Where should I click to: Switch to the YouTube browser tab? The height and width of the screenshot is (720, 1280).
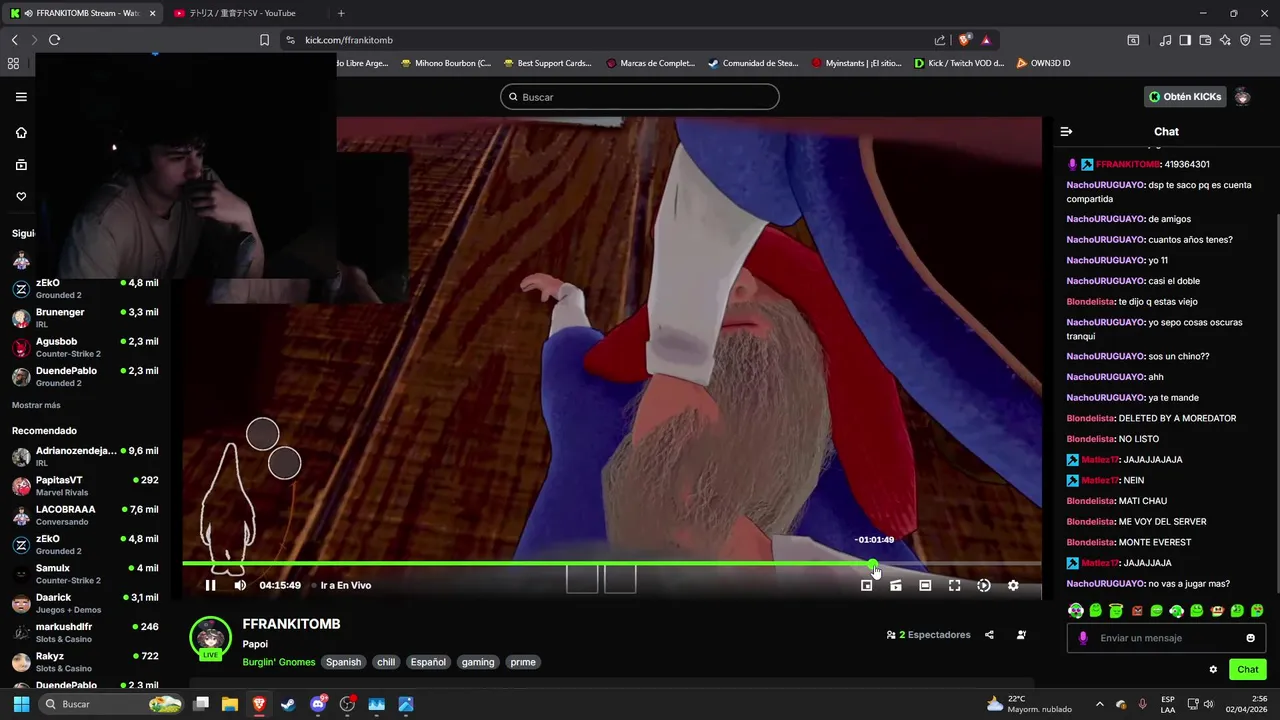[245, 13]
